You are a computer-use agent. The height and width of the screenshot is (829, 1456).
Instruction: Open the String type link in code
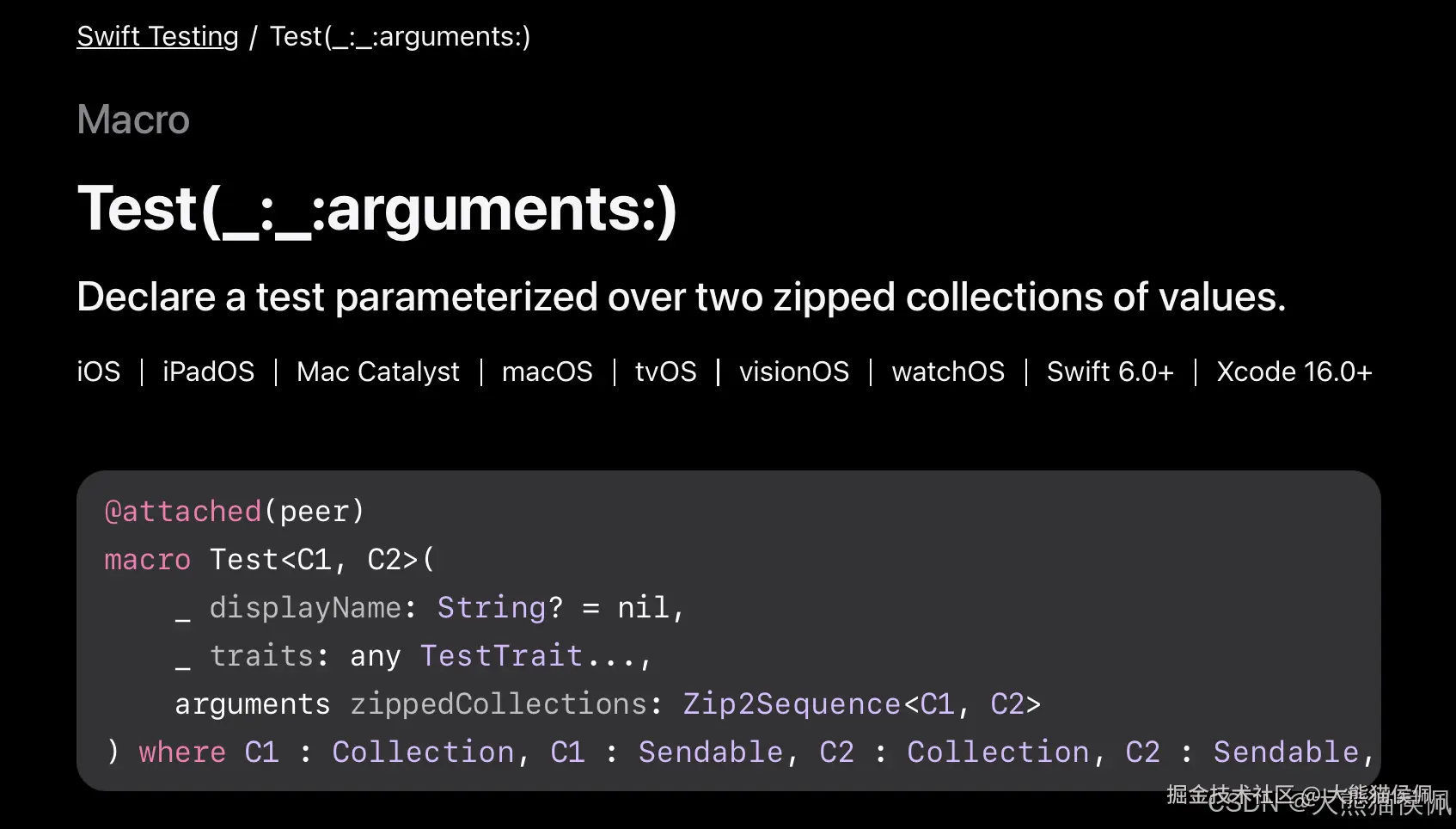(x=492, y=608)
